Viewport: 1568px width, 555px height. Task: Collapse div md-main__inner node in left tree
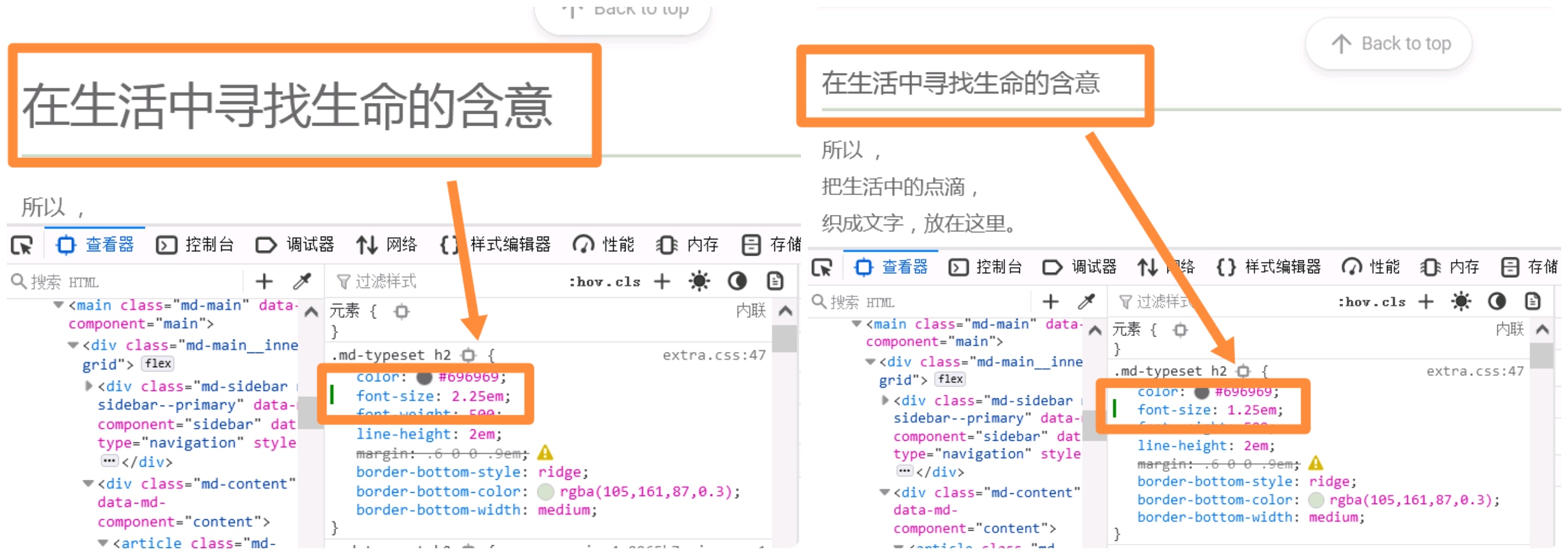point(73,346)
